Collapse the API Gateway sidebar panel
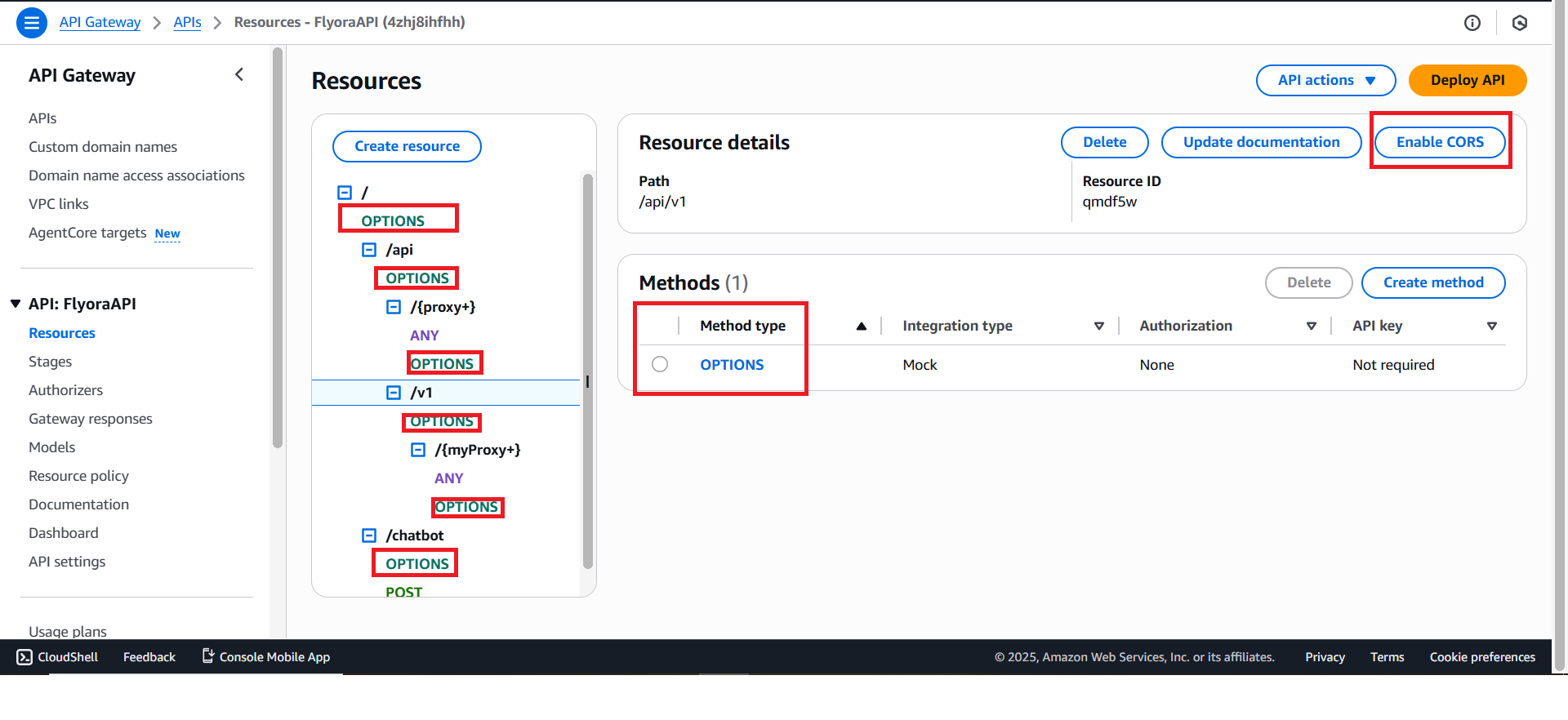This screenshot has height=720, width=1568. coord(239,75)
